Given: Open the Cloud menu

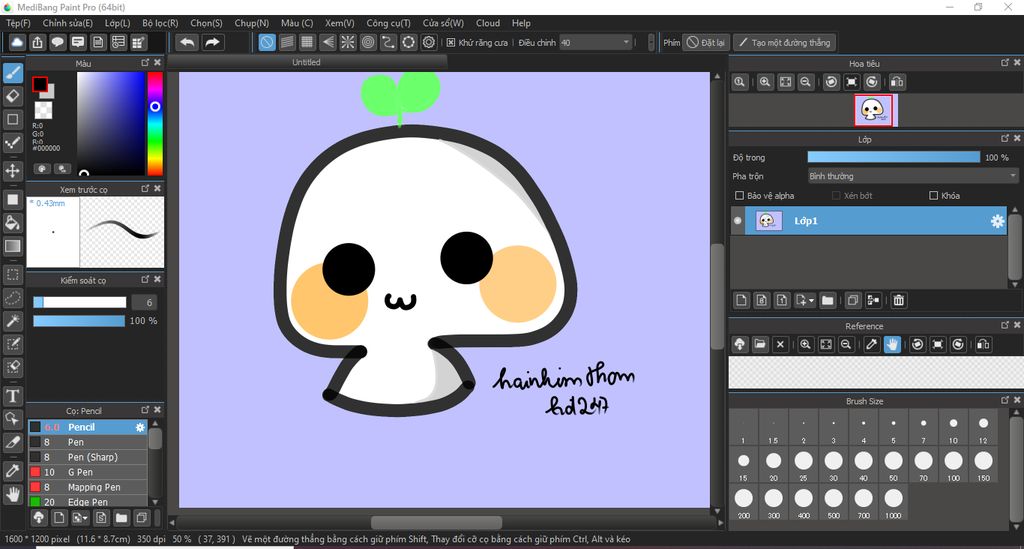Looking at the screenshot, I should tap(488, 23).
